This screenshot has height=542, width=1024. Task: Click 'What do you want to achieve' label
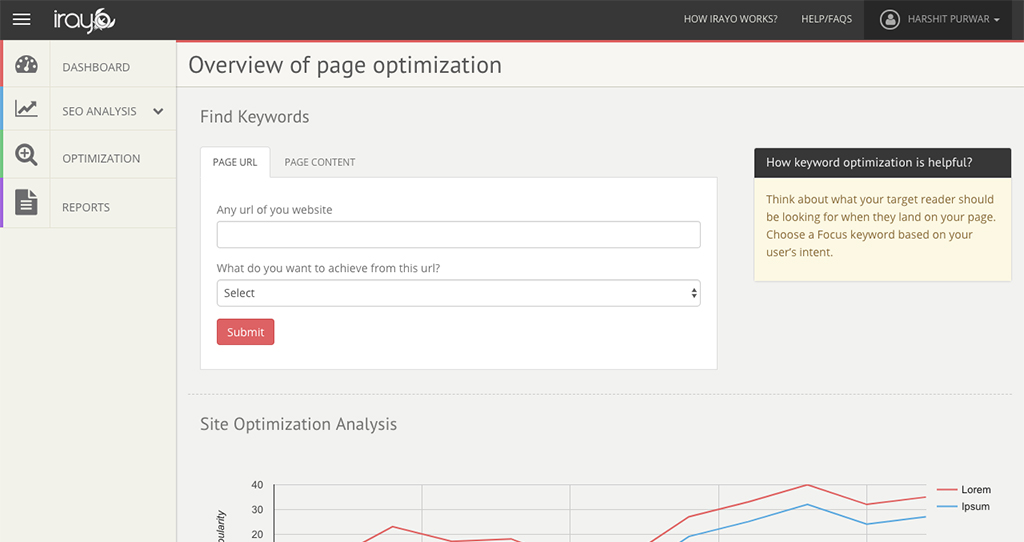click(328, 268)
